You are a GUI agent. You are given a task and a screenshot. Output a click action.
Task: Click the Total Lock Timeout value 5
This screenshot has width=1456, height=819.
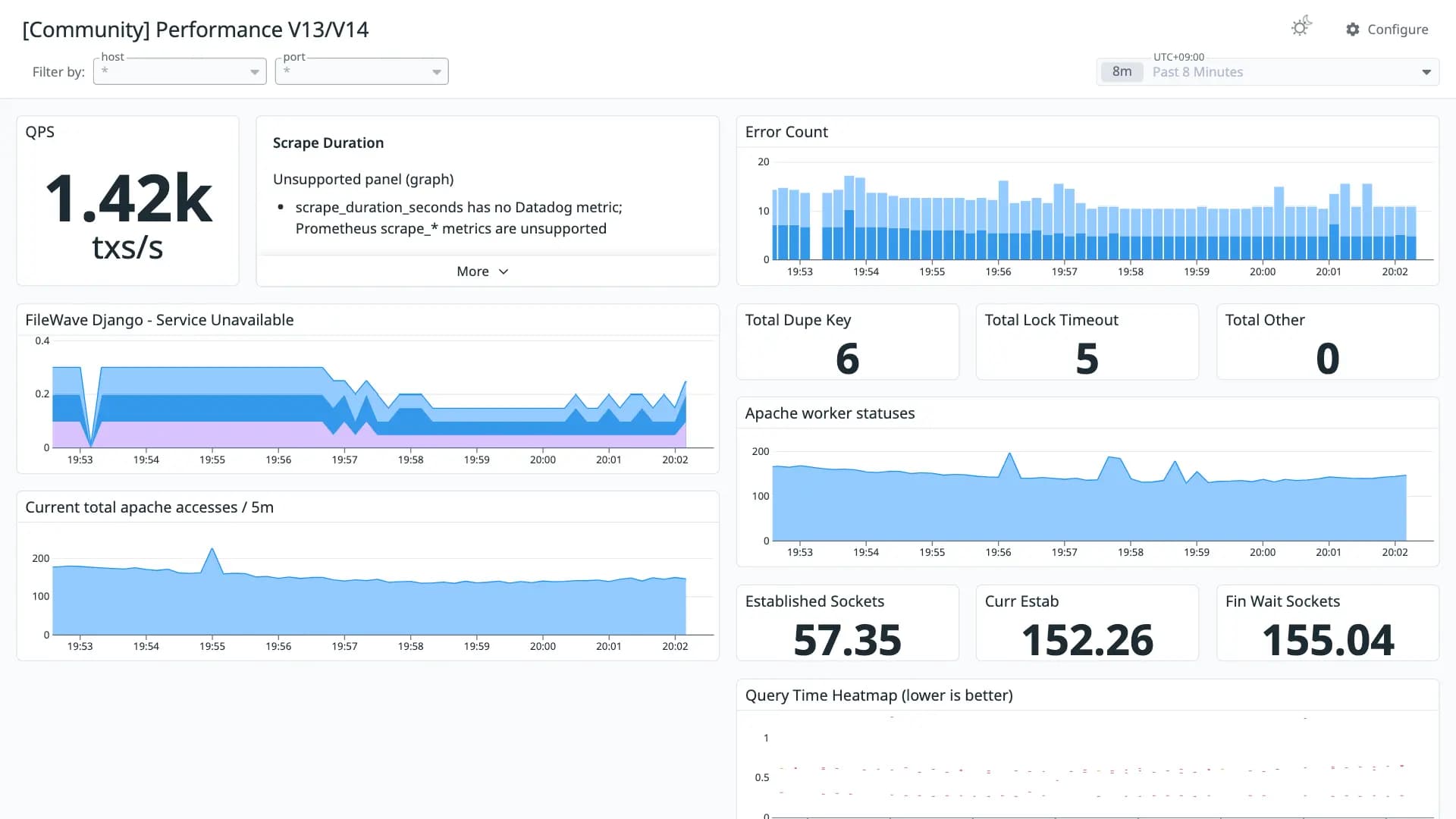point(1087,358)
